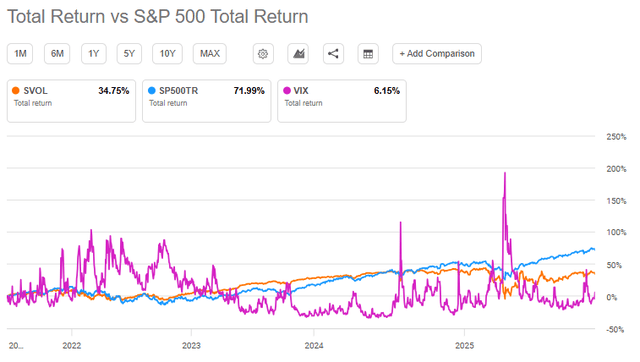
Task: Click the orange SVOL color dot
Action: click(16, 91)
